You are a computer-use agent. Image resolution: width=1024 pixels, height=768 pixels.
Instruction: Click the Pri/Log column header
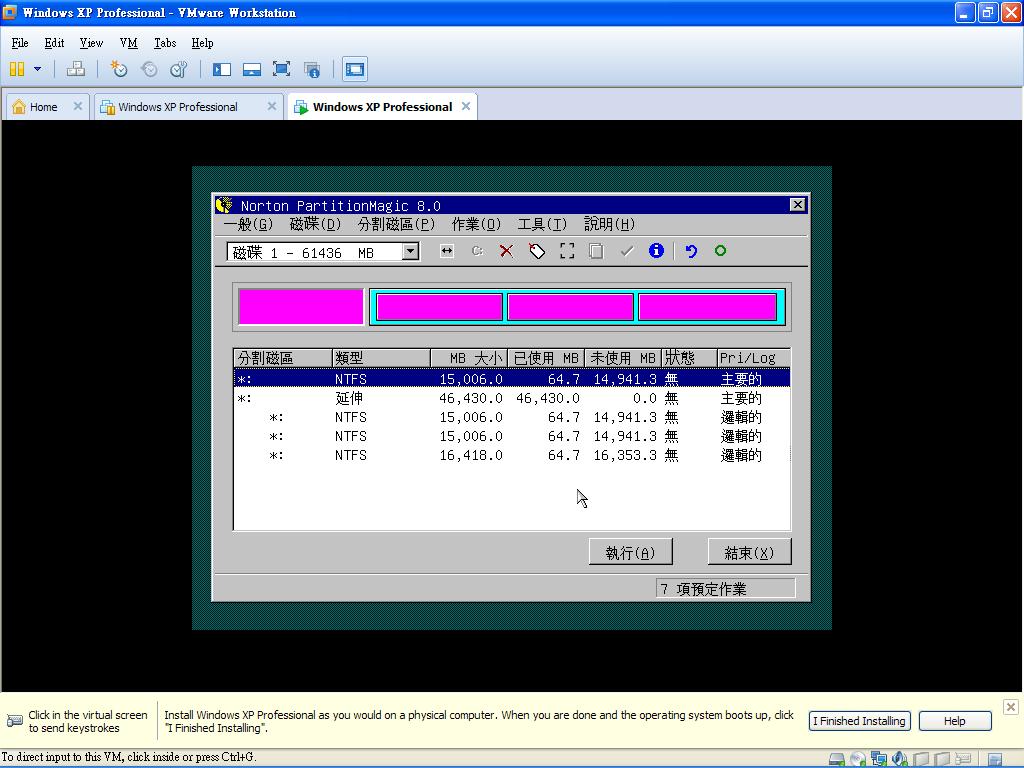point(753,358)
